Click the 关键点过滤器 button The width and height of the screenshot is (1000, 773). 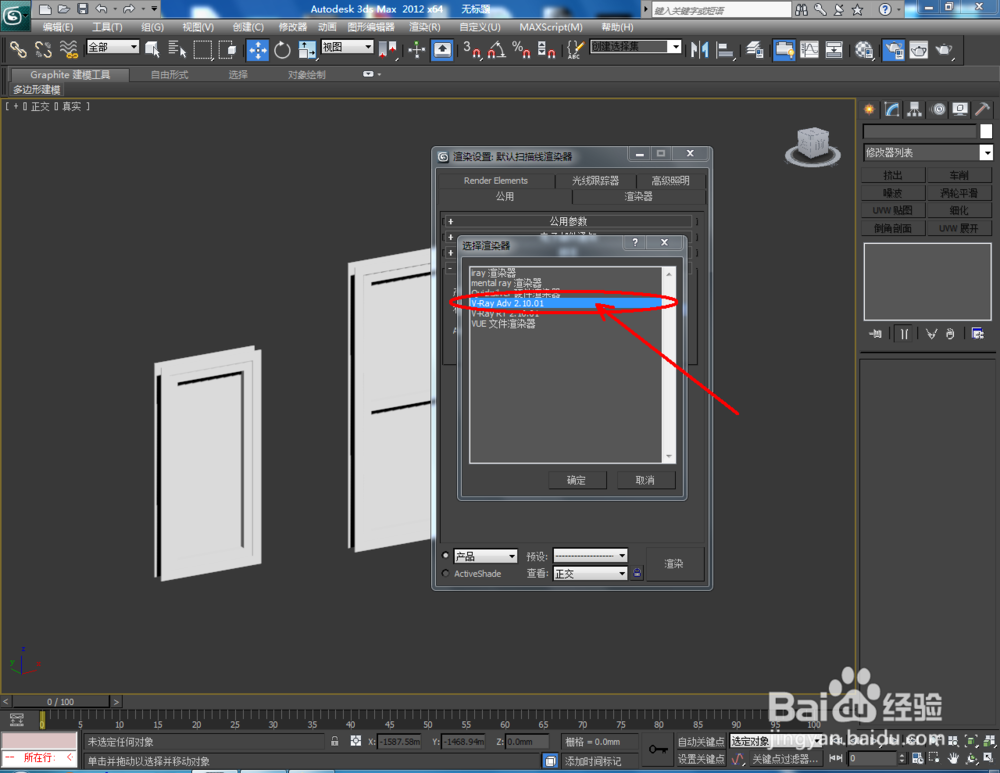point(784,759)
